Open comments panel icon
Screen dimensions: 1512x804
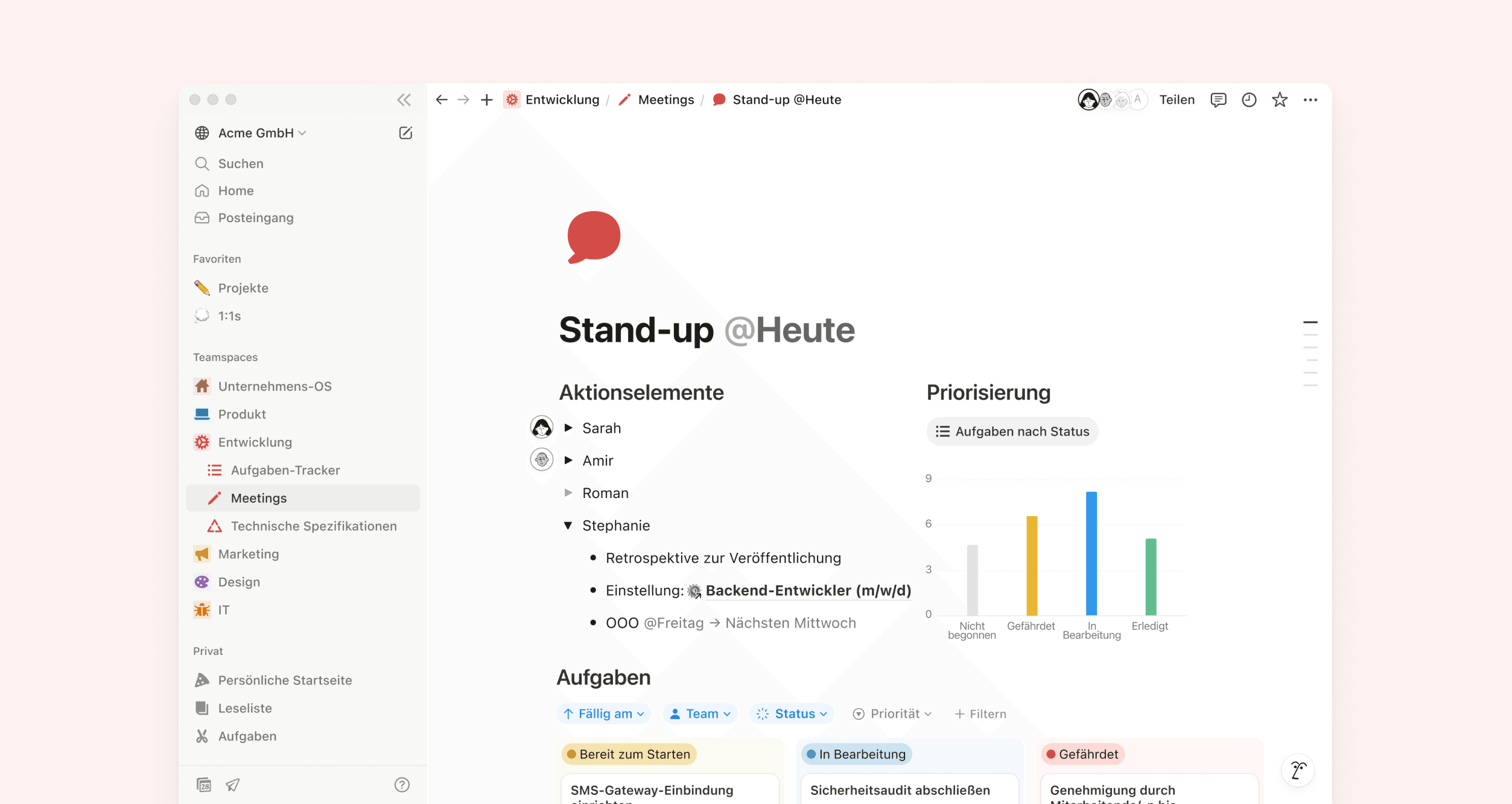(x=1218, y=100)
